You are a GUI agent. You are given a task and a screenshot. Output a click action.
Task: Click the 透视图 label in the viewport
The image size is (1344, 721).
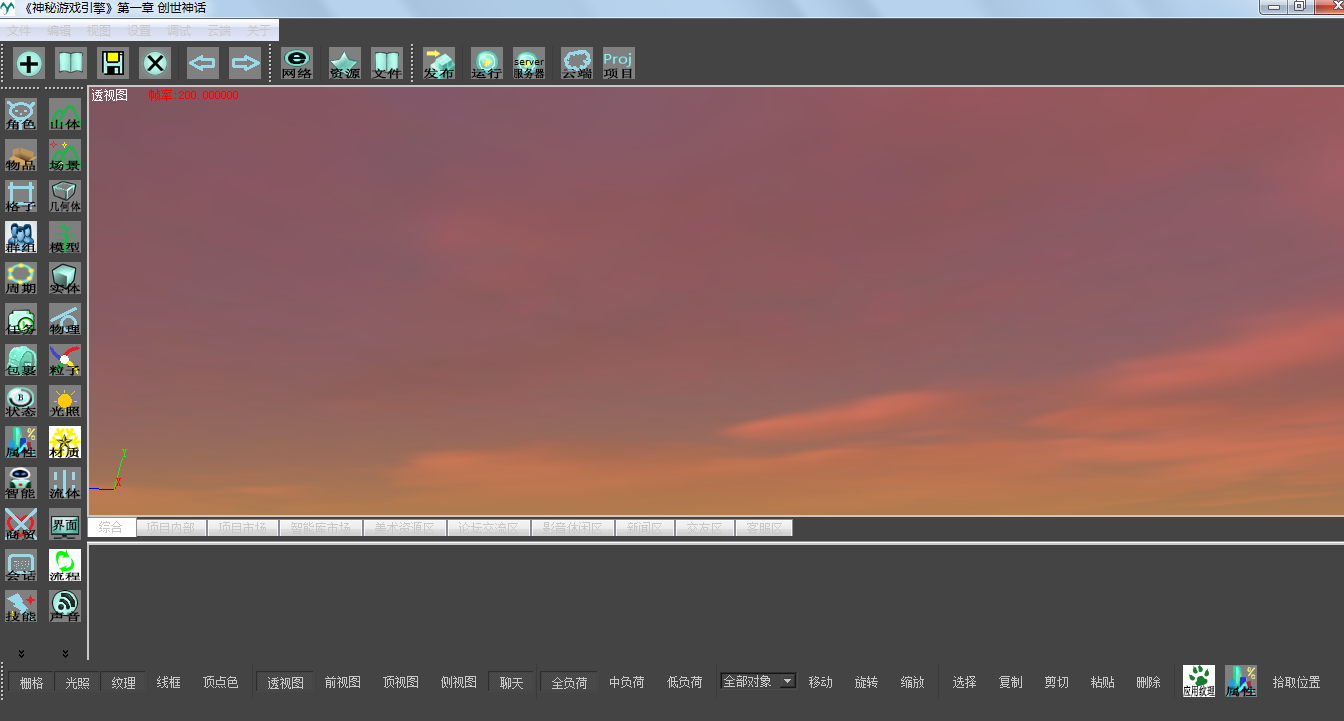point(110,96)
